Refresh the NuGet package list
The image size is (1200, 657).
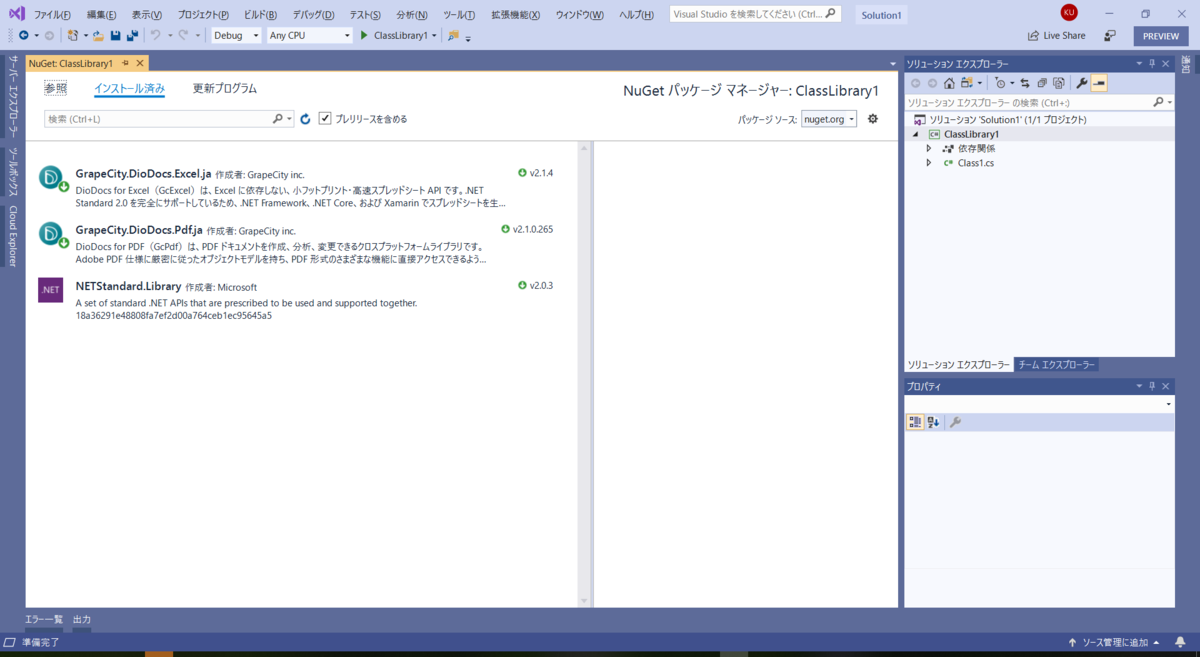[x=306, y=119]
